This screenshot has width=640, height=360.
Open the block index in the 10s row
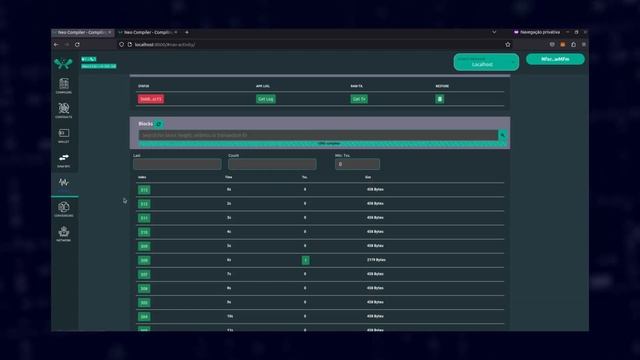[x=144, y=317]
